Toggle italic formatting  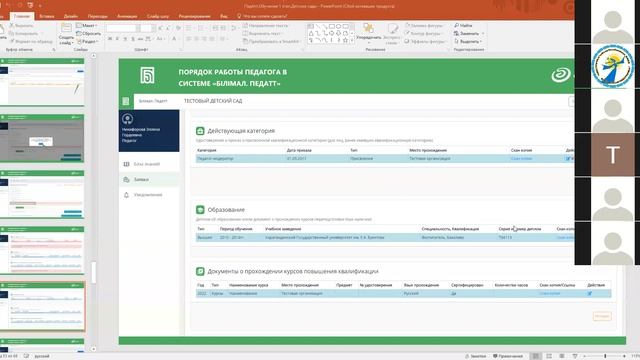(117, 39)
